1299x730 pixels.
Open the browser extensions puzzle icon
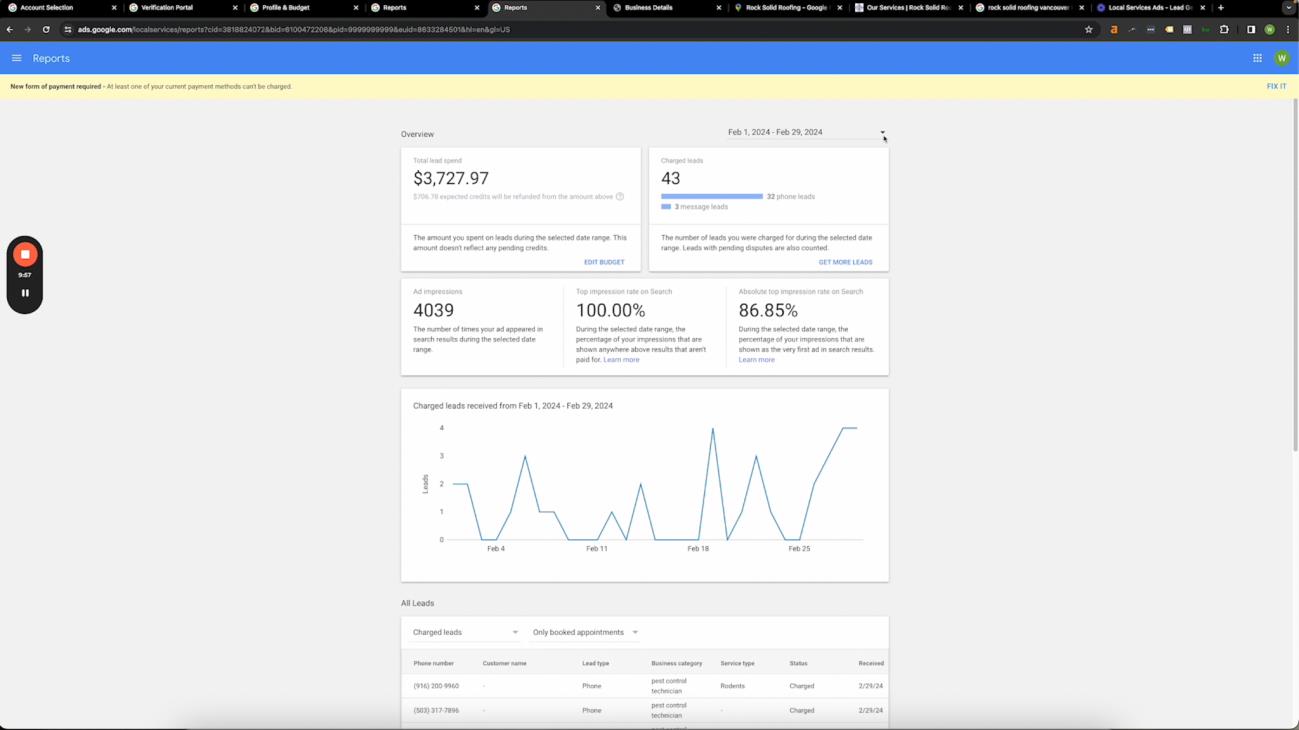[1224, 30]
